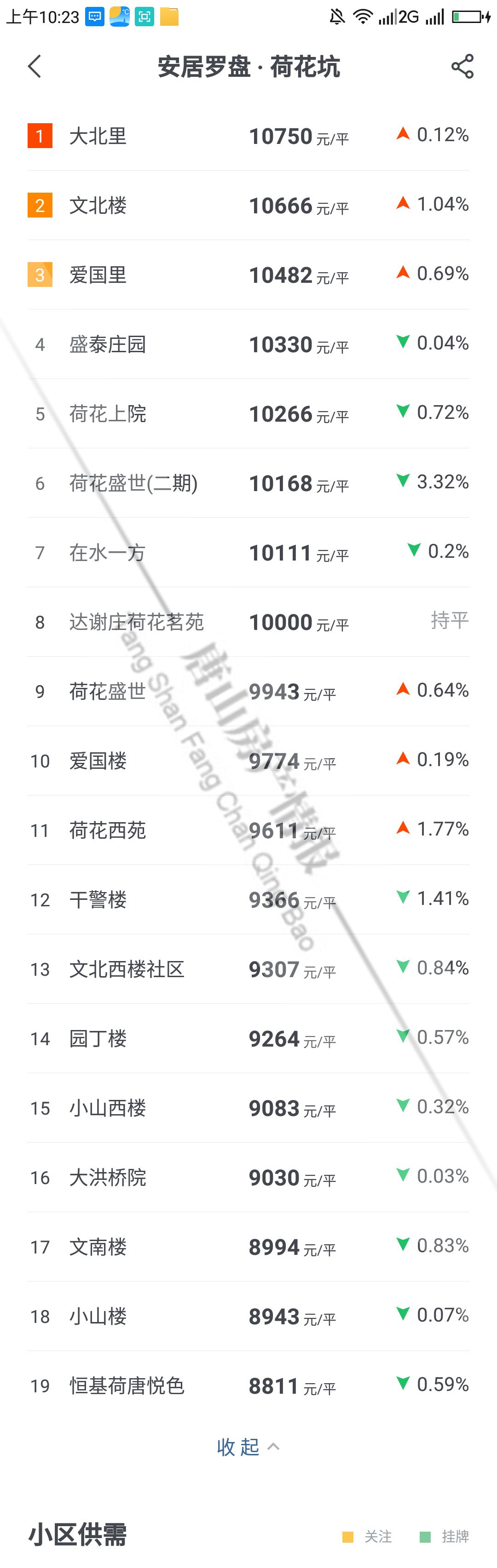Open 恒基荷唐悦色 community details

pyautogui.click(x=127, y=1385)
